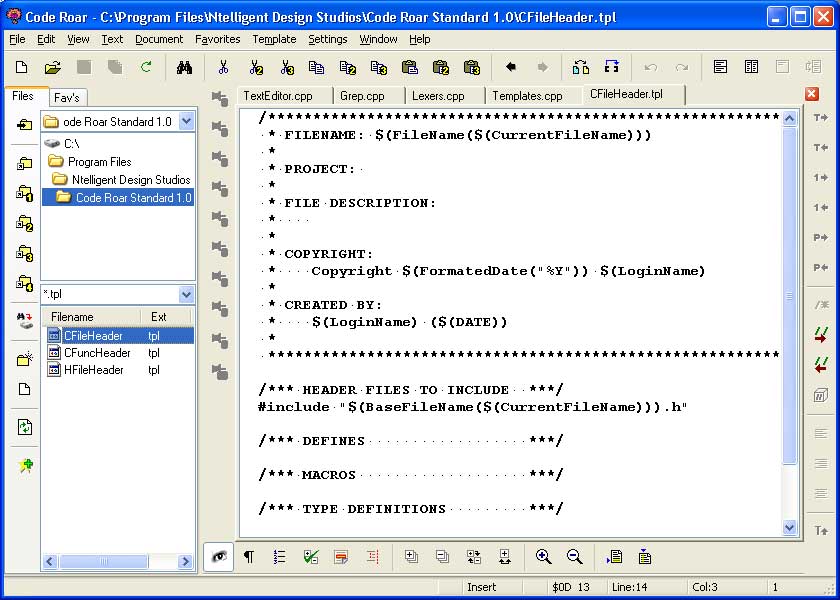Image resolution: width=840 pixels, height=600 pixels.
Task: Open favorite folder 1 in the sidebar
Action: (25, 193)
